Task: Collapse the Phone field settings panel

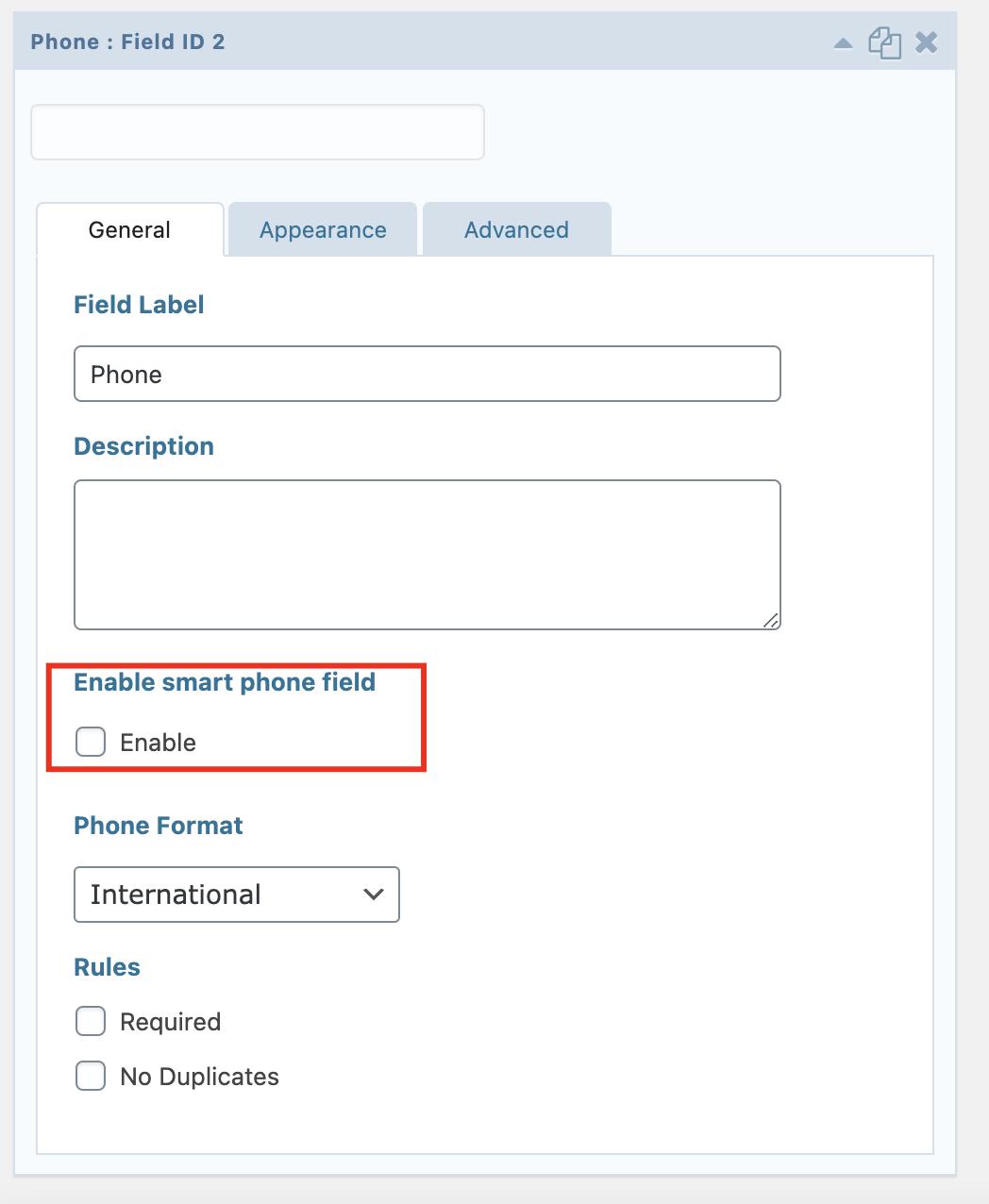Action: (844, 43)
